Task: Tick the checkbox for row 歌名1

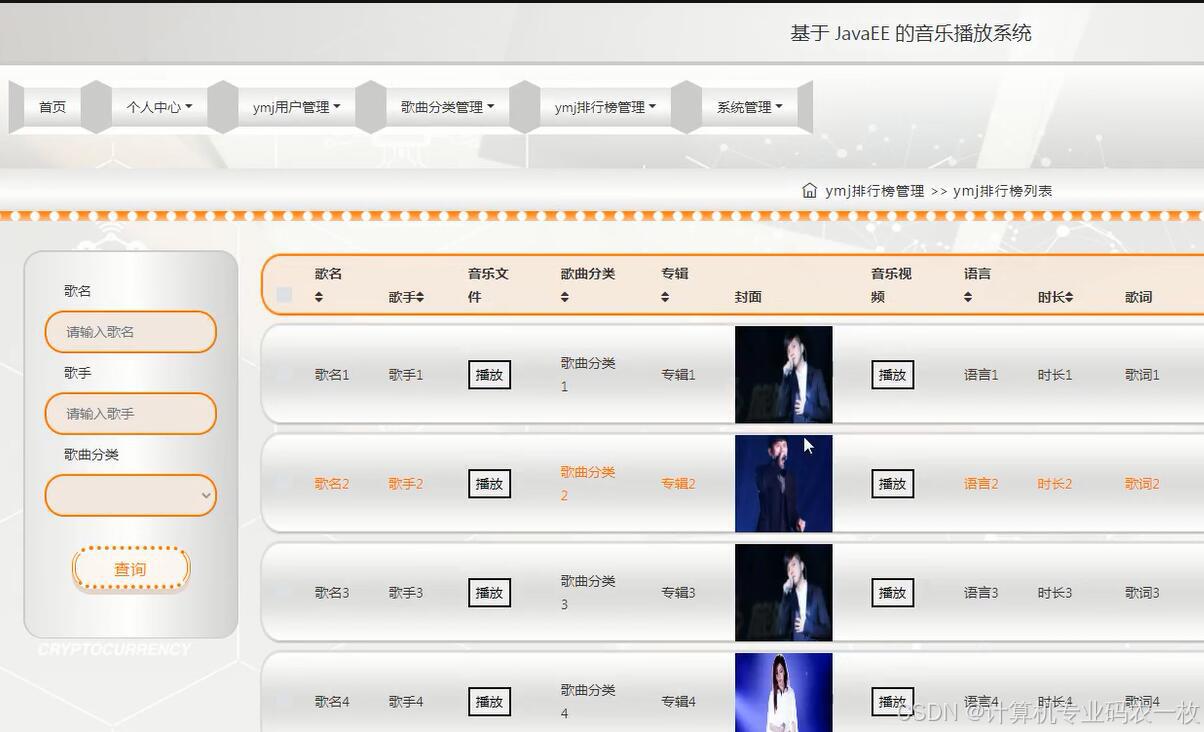Action: tap(284, 374)
